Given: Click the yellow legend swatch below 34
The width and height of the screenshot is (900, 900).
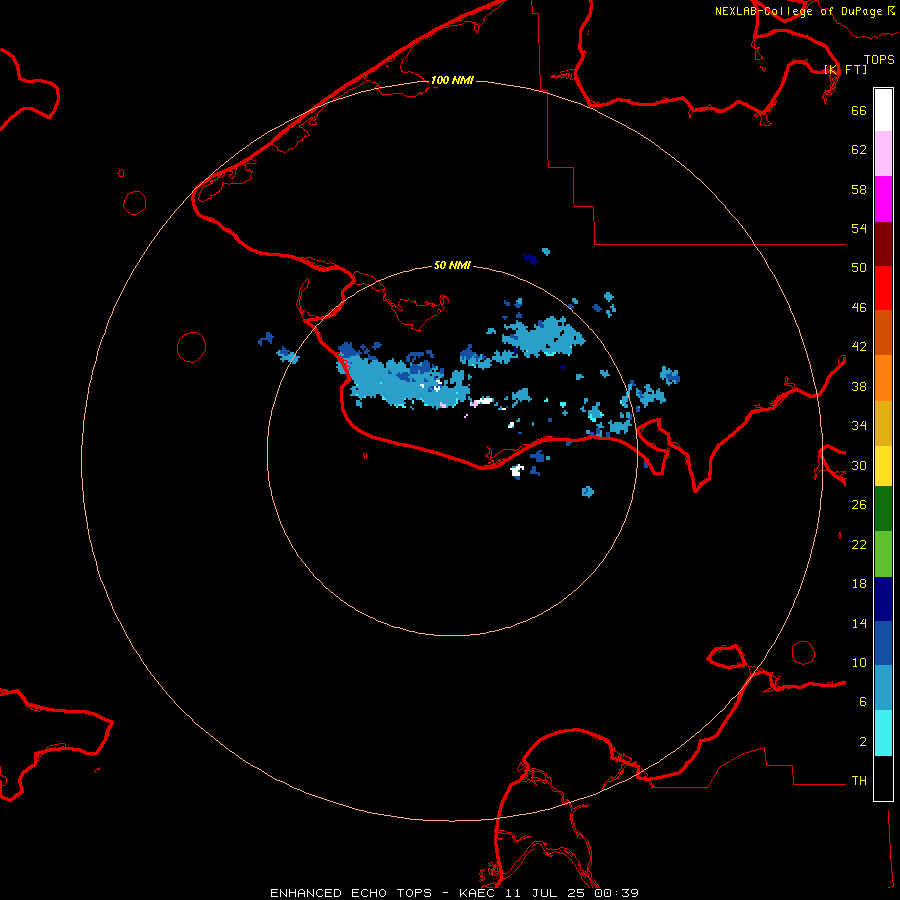Looking at the screenshot, I should pyautogui.click(x=883, y=465).
